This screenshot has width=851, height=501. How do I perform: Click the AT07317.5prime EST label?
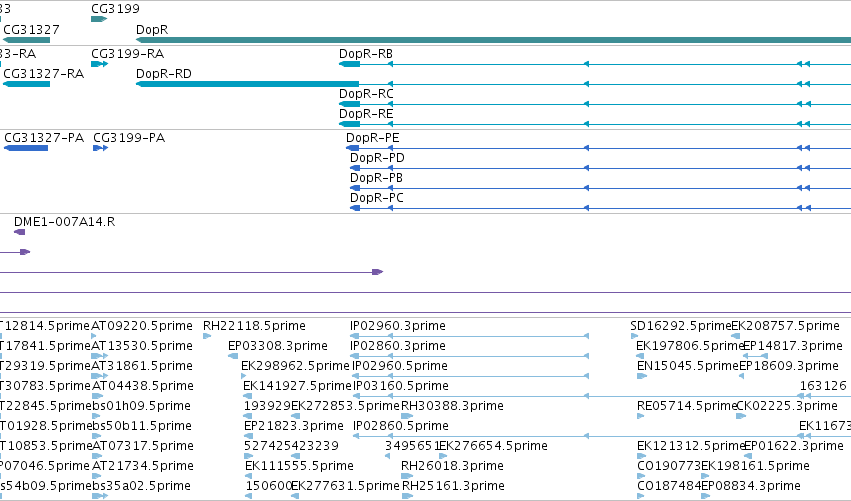143,446
